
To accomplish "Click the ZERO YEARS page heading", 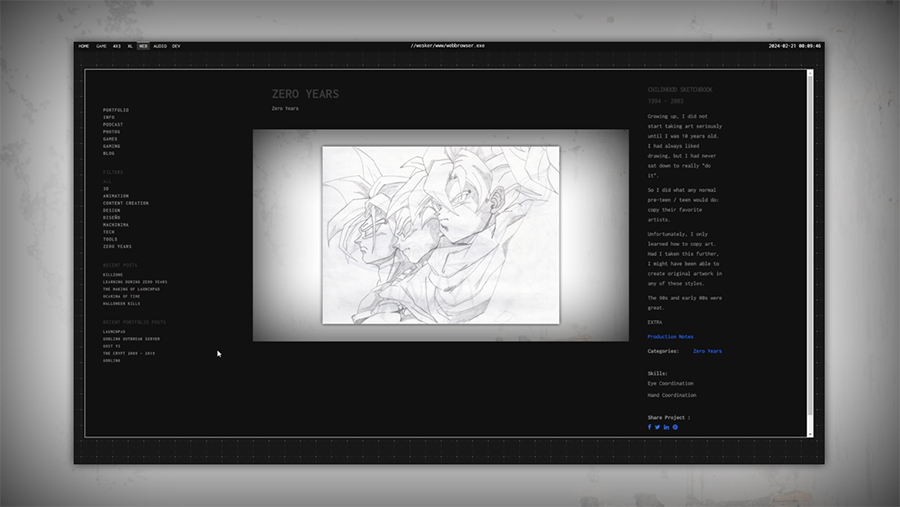I will [305, 94].
